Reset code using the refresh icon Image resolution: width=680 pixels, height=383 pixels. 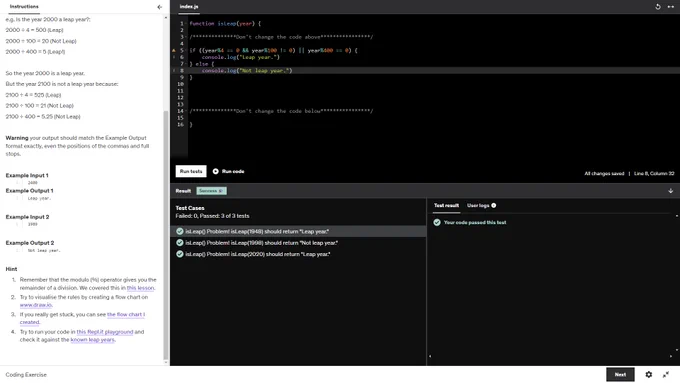coord(657,7)
